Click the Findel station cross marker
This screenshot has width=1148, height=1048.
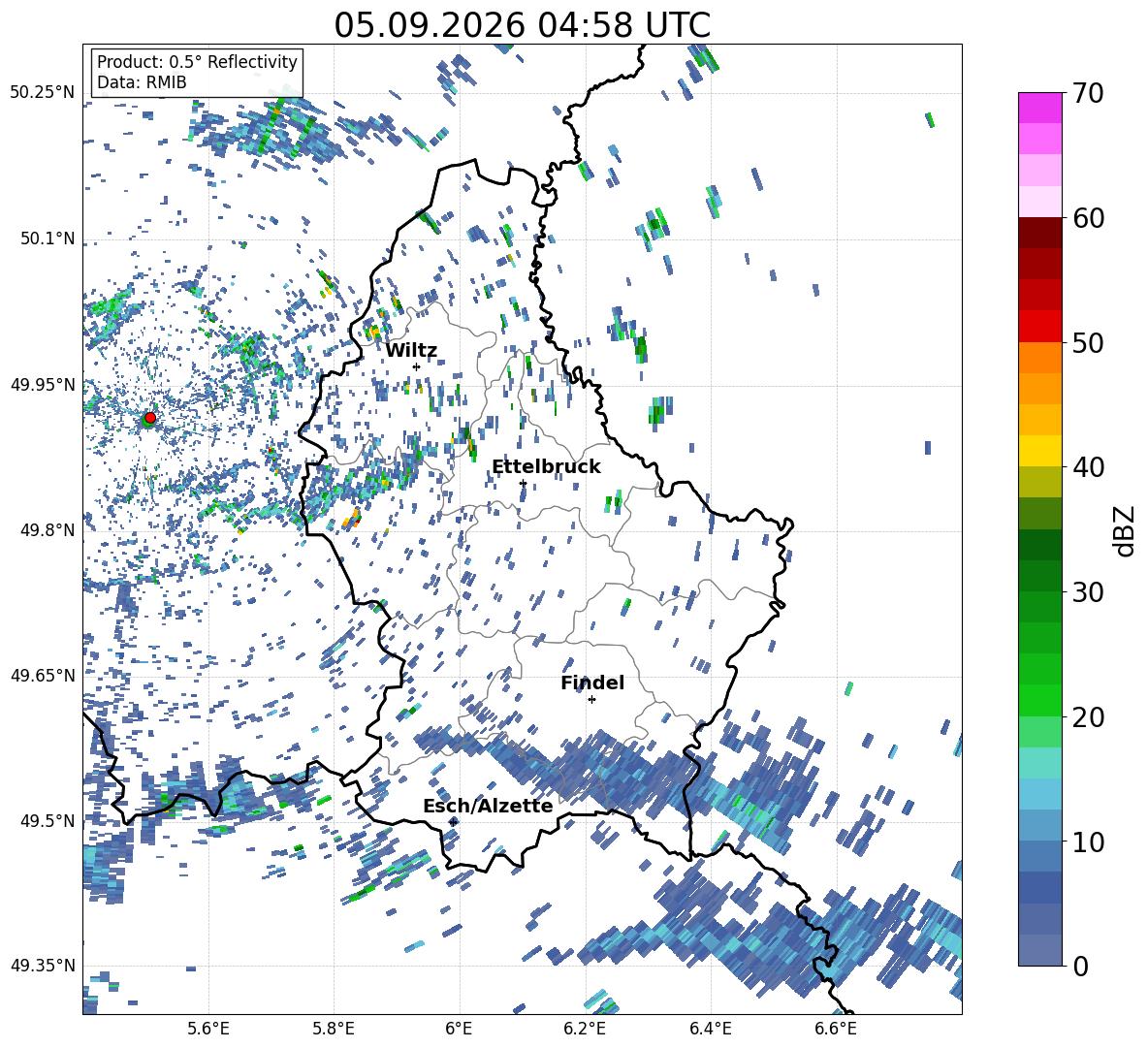click(591, 700)
